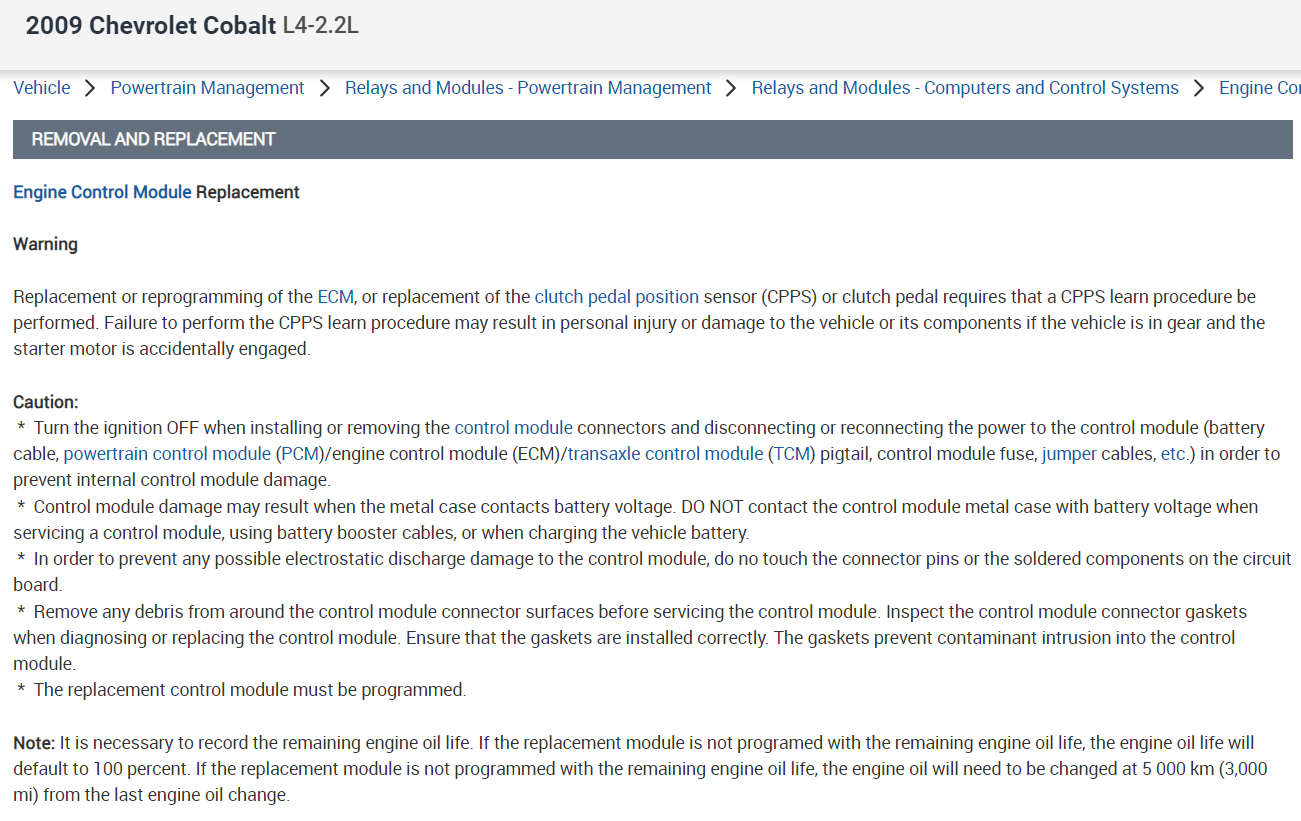Click 'The replacement control module must be programmed.' line

point(250,690)
